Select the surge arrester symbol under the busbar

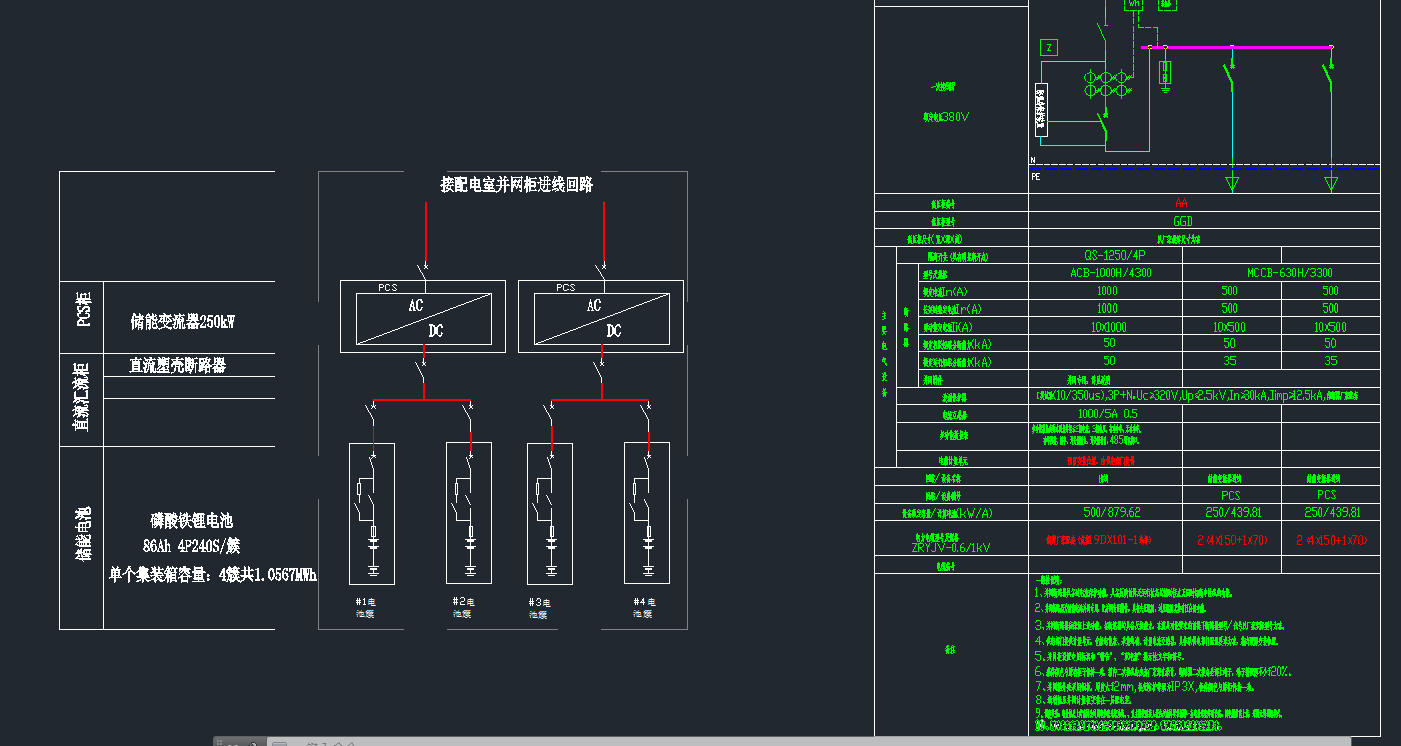[x=1165, y=73]
